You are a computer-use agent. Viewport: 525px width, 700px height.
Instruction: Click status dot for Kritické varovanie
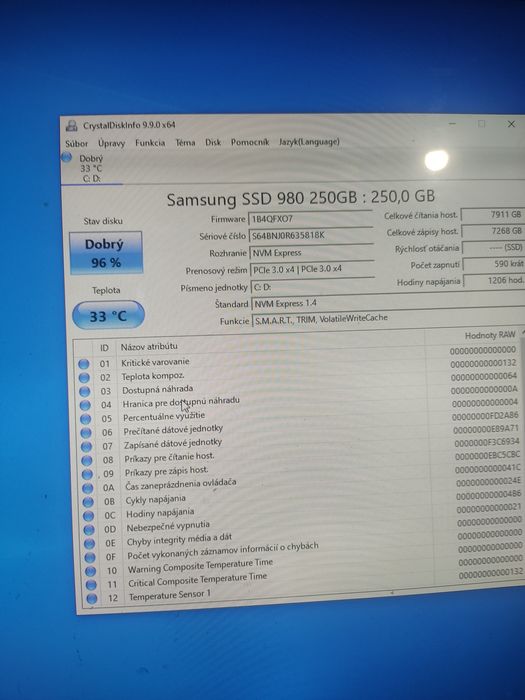tap(83, 364)
